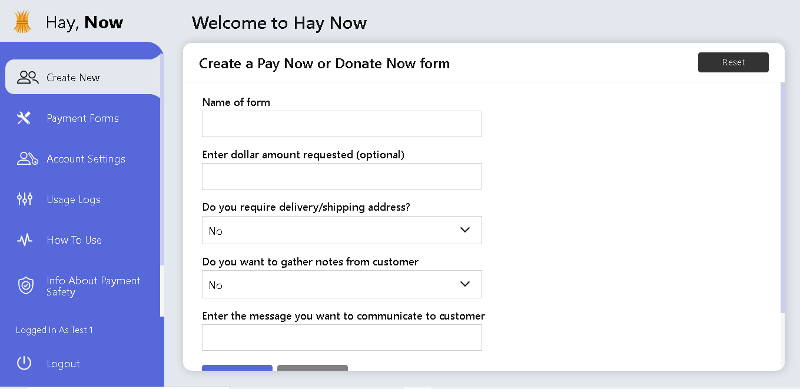The height and width of the screenshot is (389, 800).
Task: Focus the Name of form field
Action: coord(341,124)
